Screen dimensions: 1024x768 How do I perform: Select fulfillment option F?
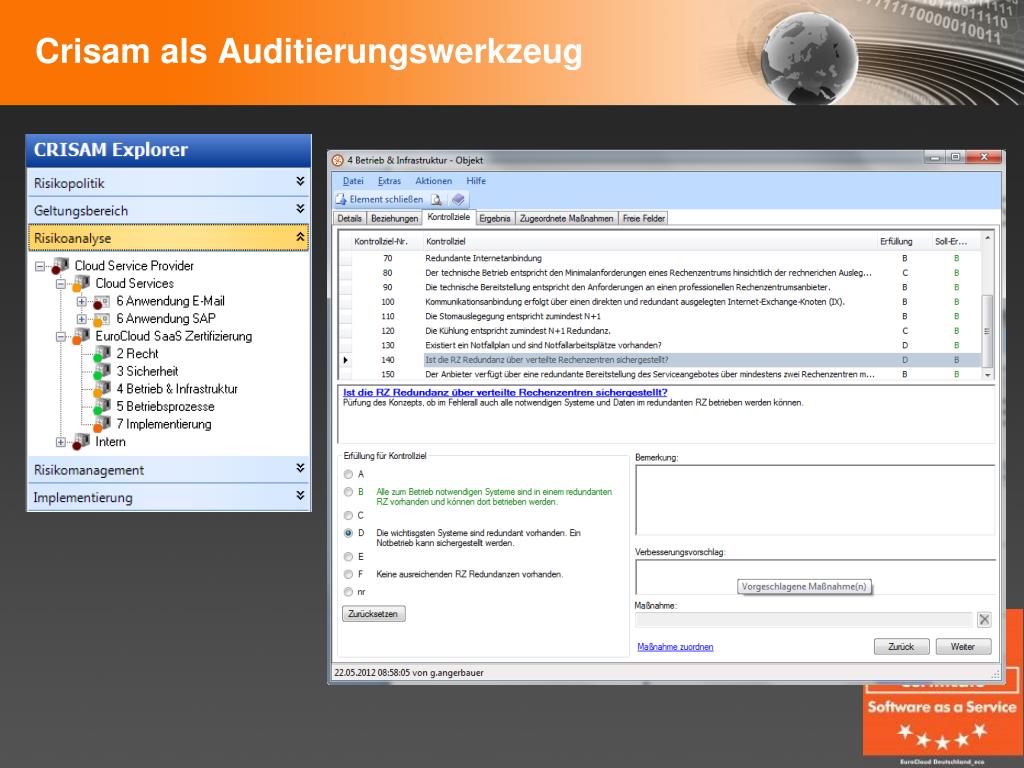click(348, 574)
